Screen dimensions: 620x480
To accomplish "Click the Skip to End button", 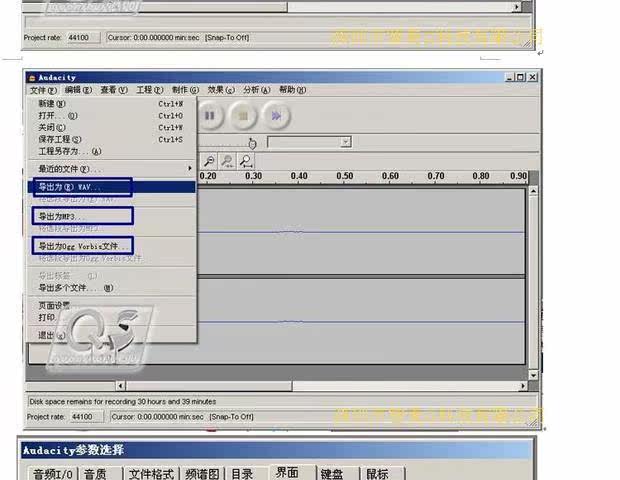I will 276,116.
